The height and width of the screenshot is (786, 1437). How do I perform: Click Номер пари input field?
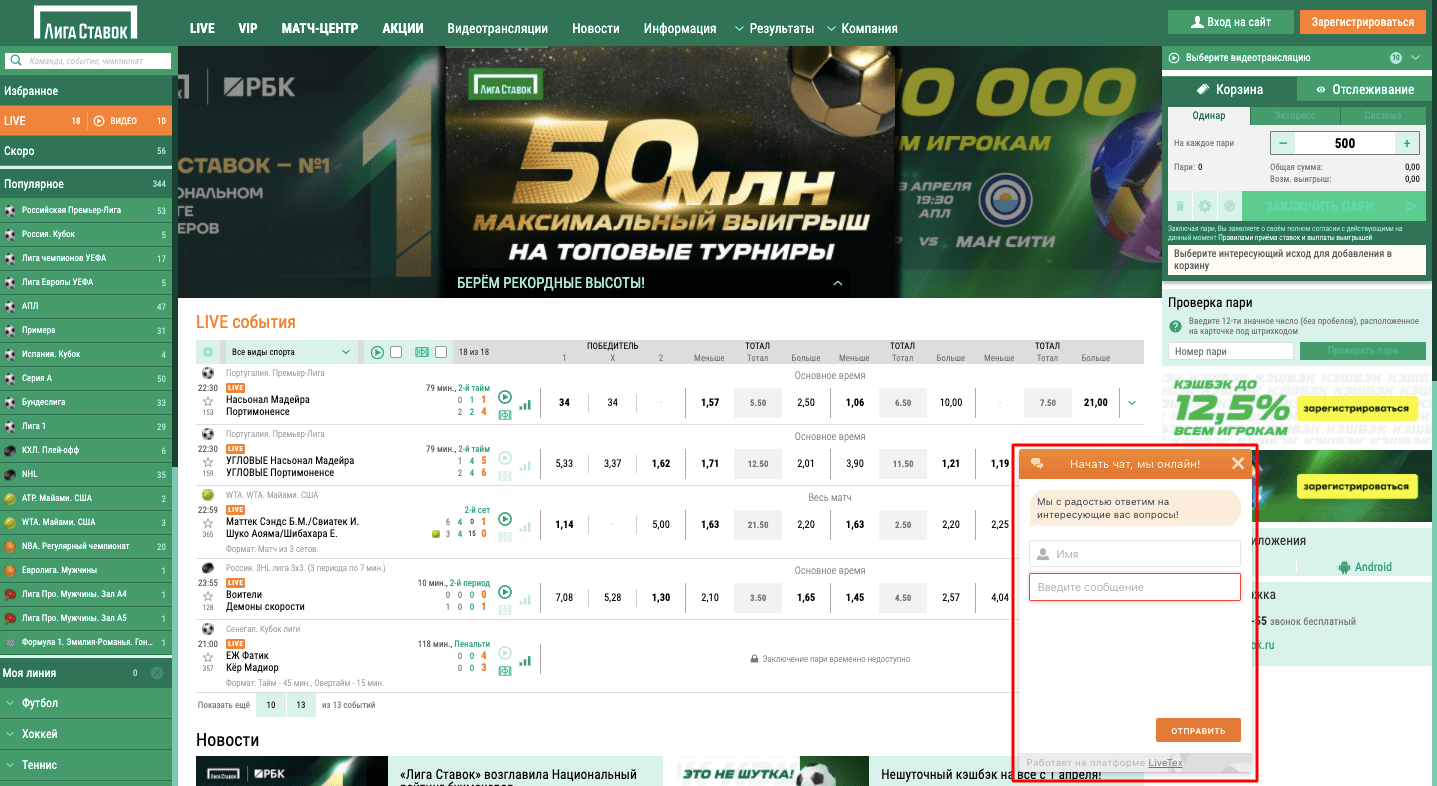1231,351
